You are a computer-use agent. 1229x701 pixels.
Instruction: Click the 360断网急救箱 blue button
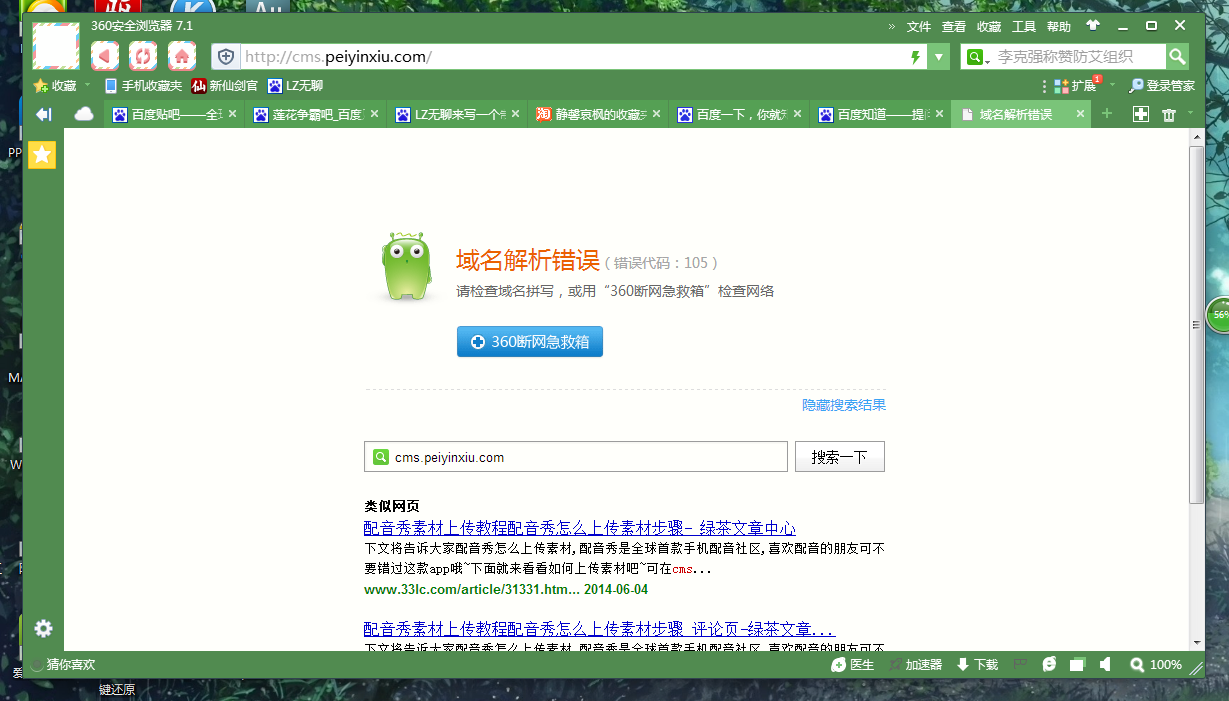coord(530,341)
